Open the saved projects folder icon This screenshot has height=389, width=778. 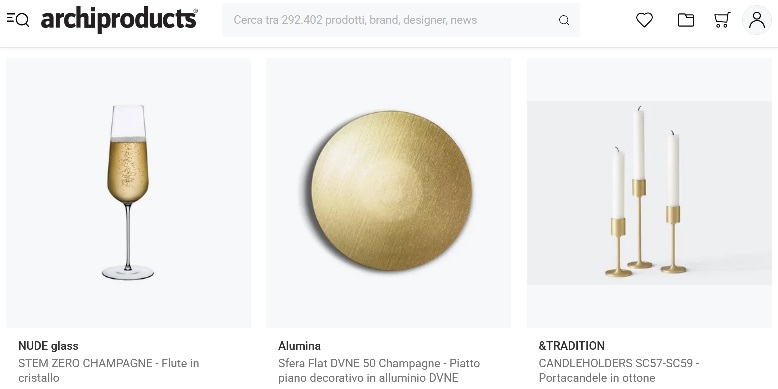[x=686, y=20]
